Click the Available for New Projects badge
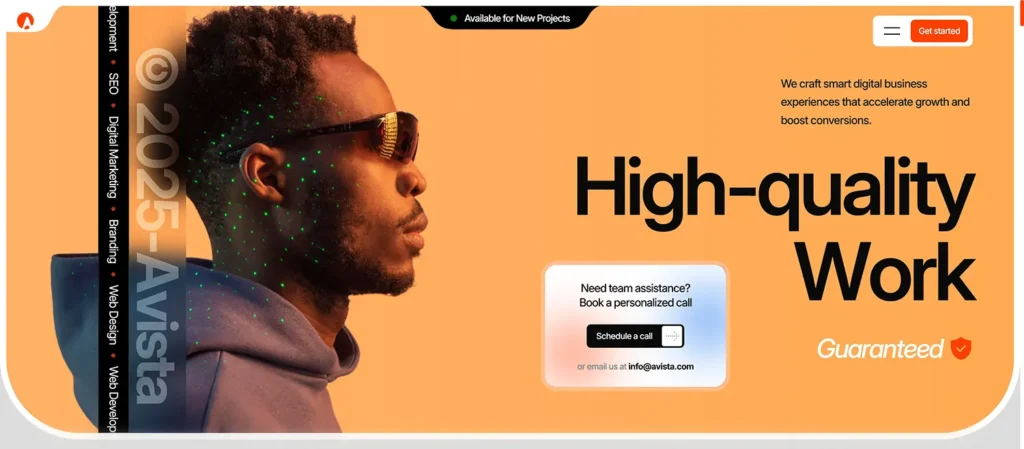1024x449 pixels. 510,18
